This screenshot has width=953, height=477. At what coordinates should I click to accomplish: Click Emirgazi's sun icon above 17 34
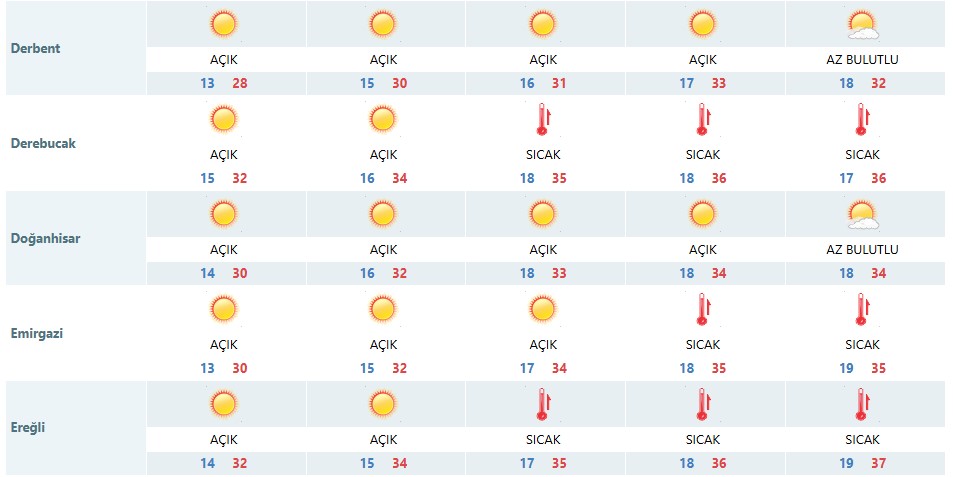tap(543, 309)
